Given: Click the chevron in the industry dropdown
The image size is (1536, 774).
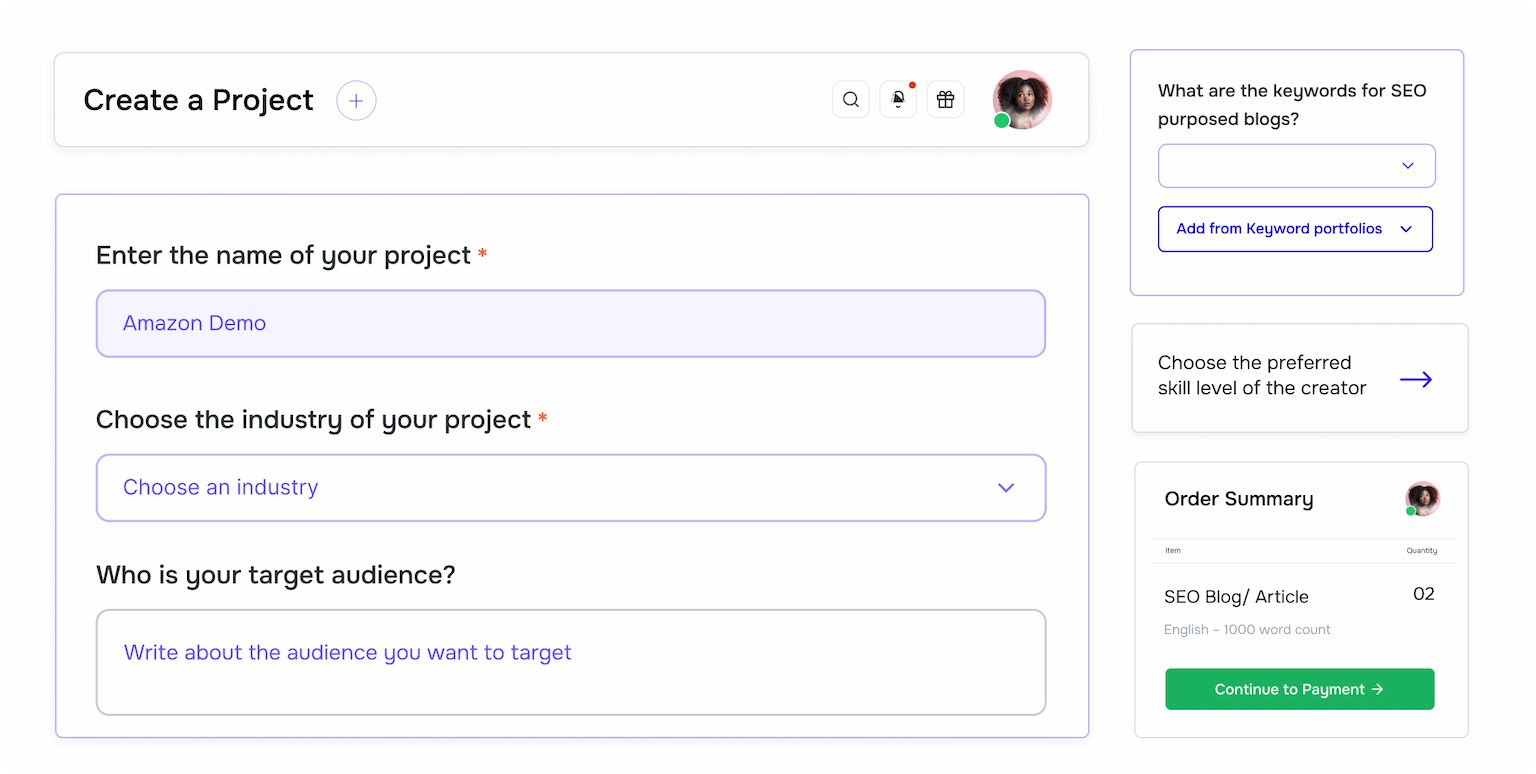Looking at the screenshot, I should point(1006,488).
